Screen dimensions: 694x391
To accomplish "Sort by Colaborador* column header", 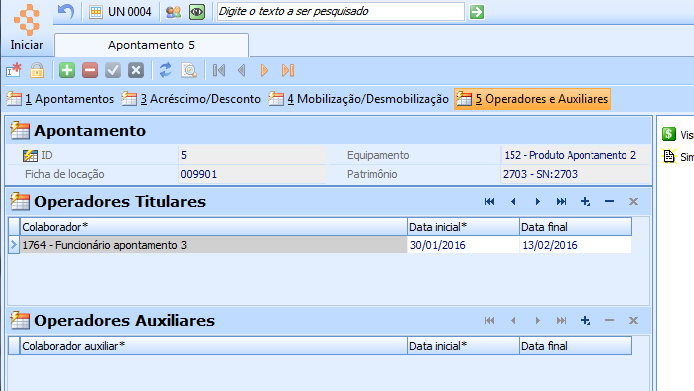I will click(x=213, y=227).
